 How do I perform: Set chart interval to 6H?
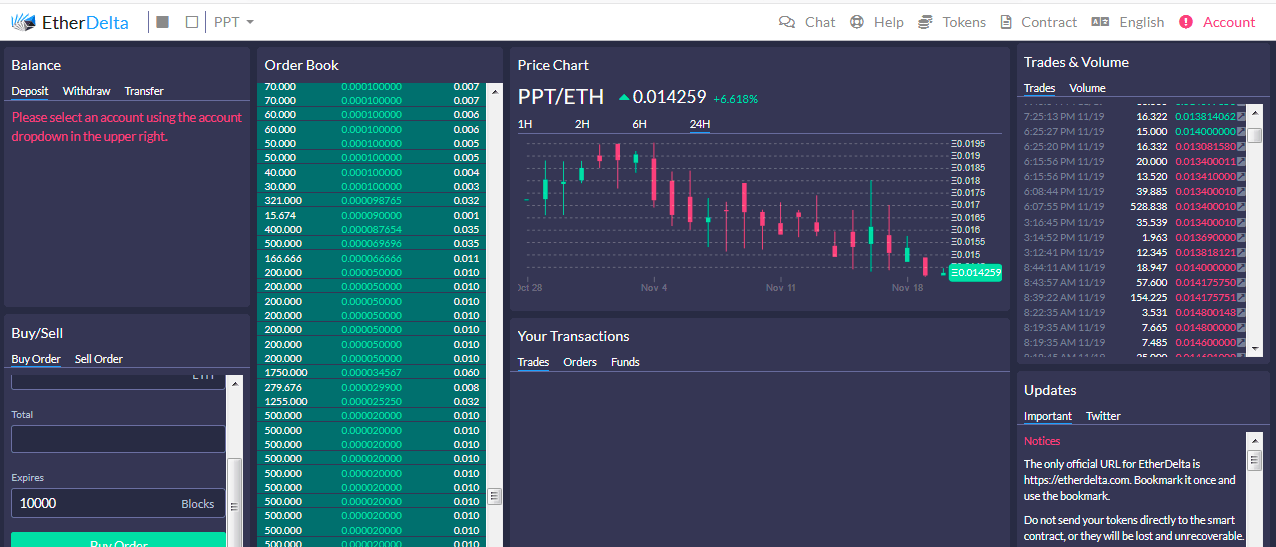click(640, 124)
